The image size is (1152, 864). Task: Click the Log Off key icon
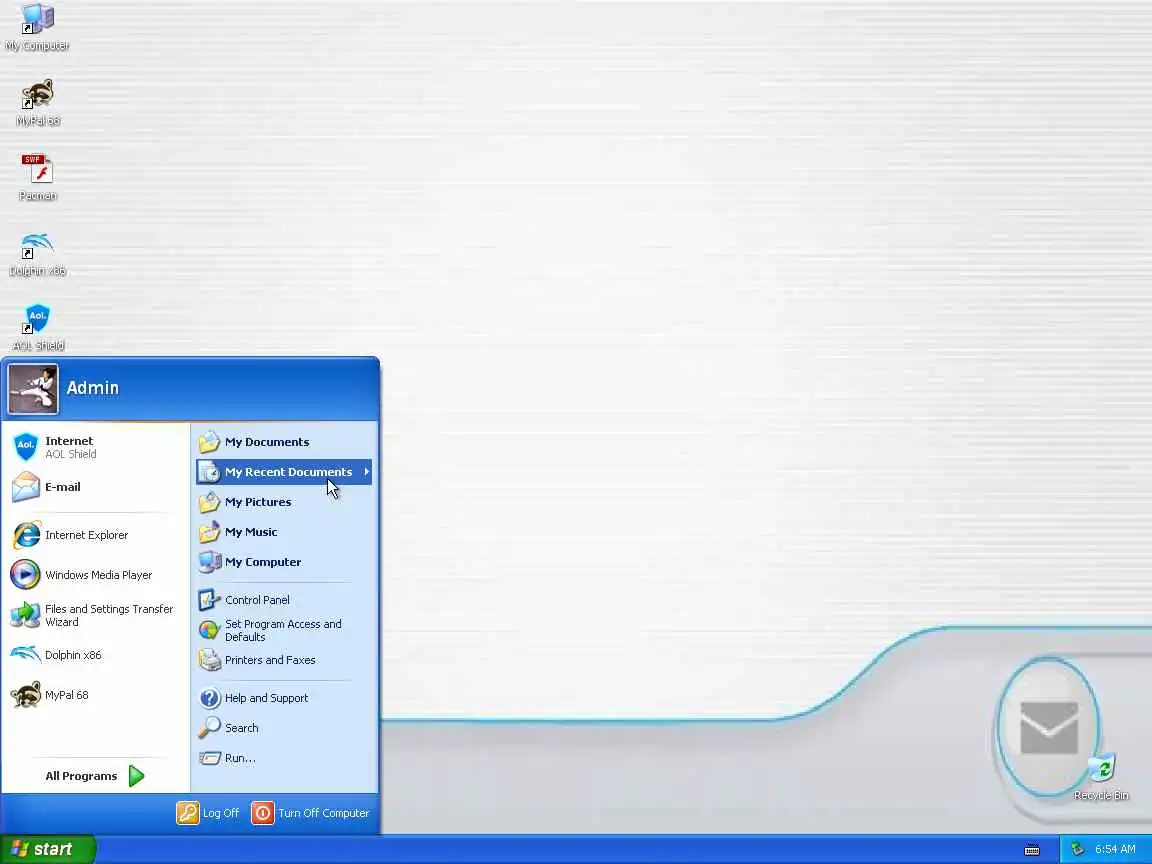(187, 813)
